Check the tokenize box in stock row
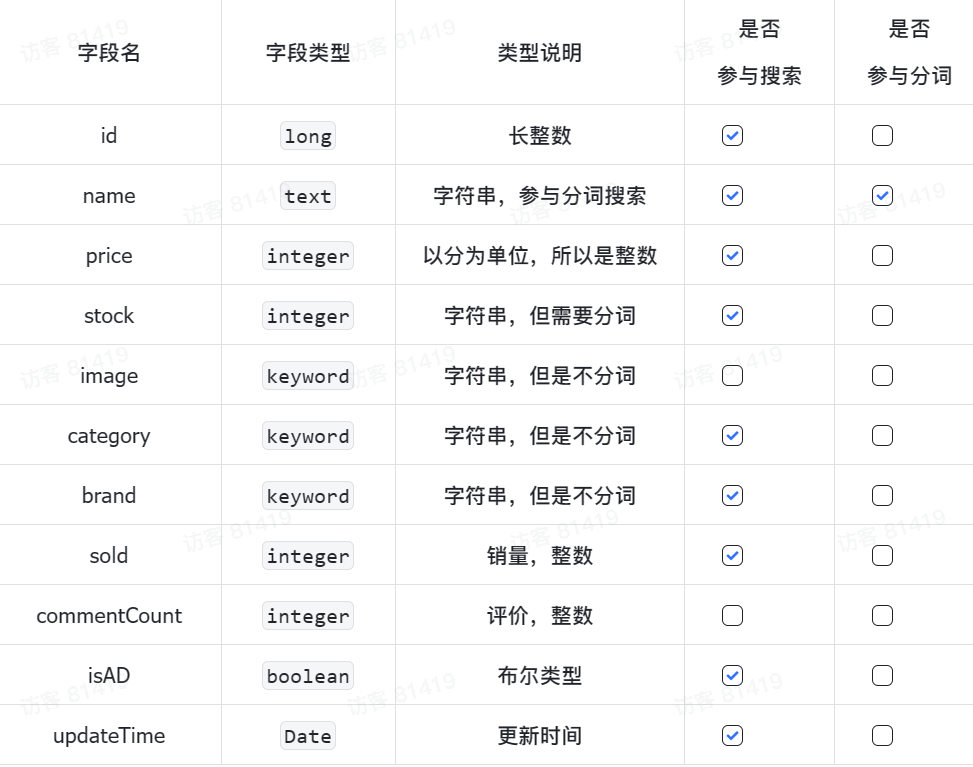This screenshot has width=973, height=767. [882, 316]
